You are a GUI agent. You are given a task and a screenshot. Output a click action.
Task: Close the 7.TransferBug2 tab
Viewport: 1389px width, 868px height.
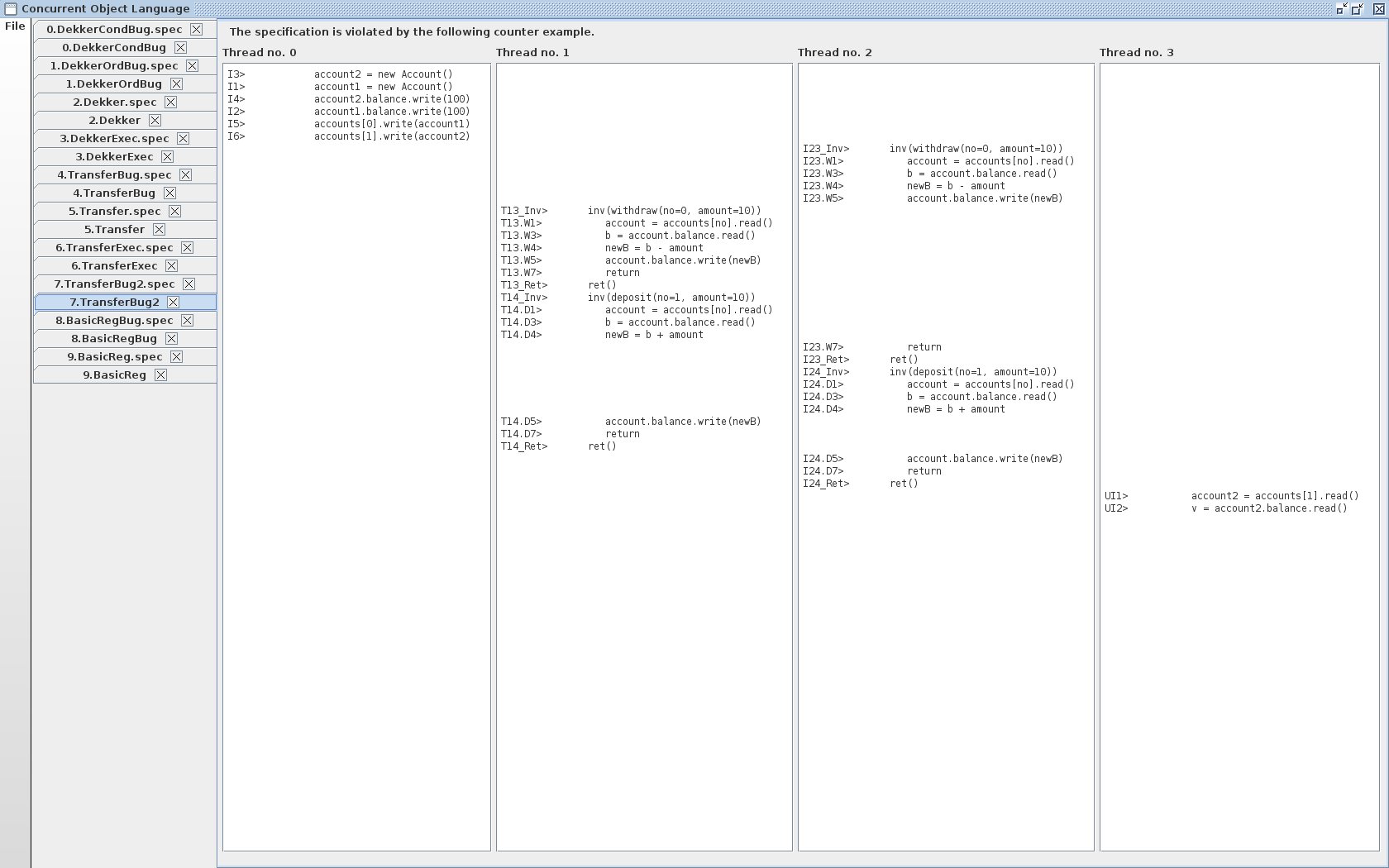tap(173, 302)
